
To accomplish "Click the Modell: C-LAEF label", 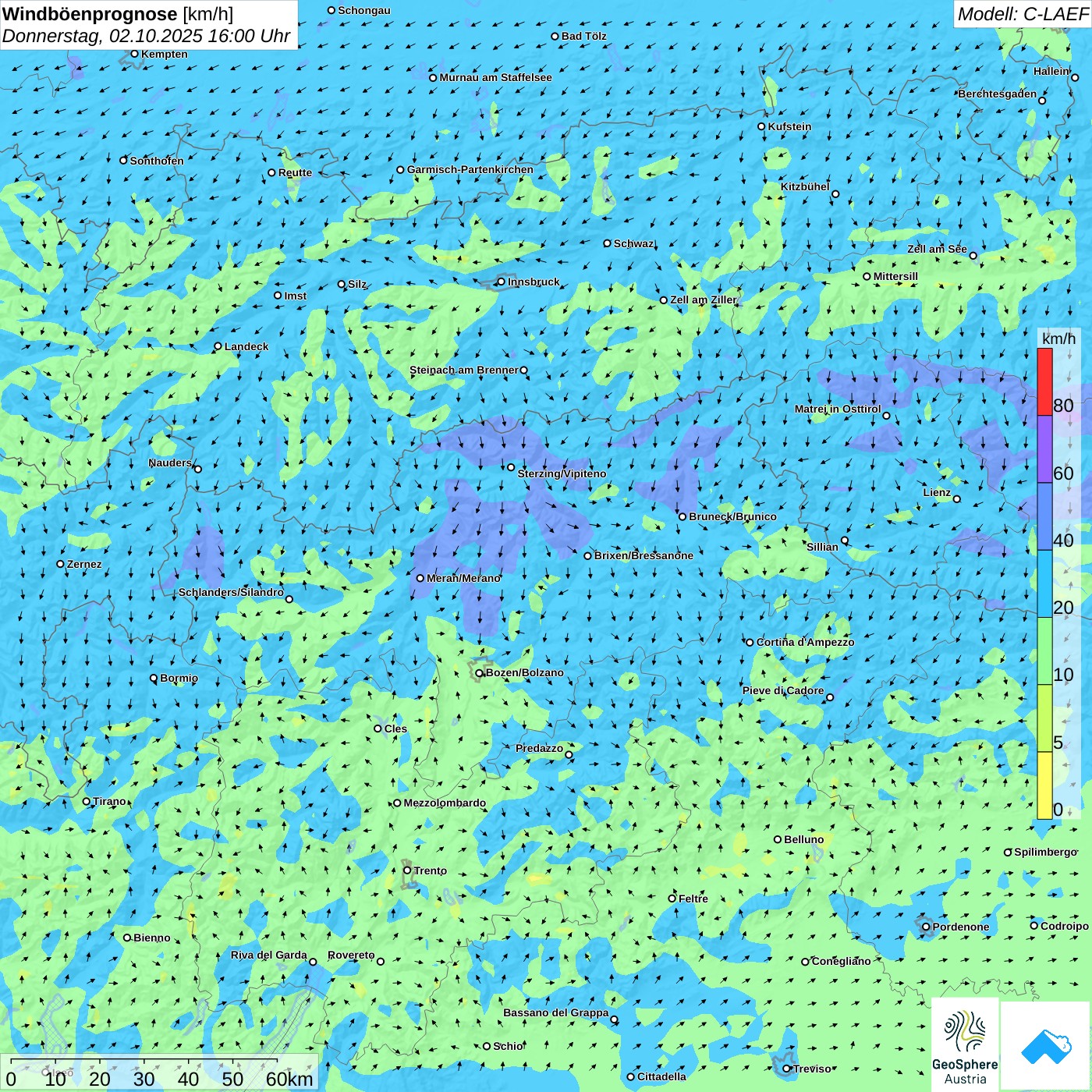I will click(1023, 14).
